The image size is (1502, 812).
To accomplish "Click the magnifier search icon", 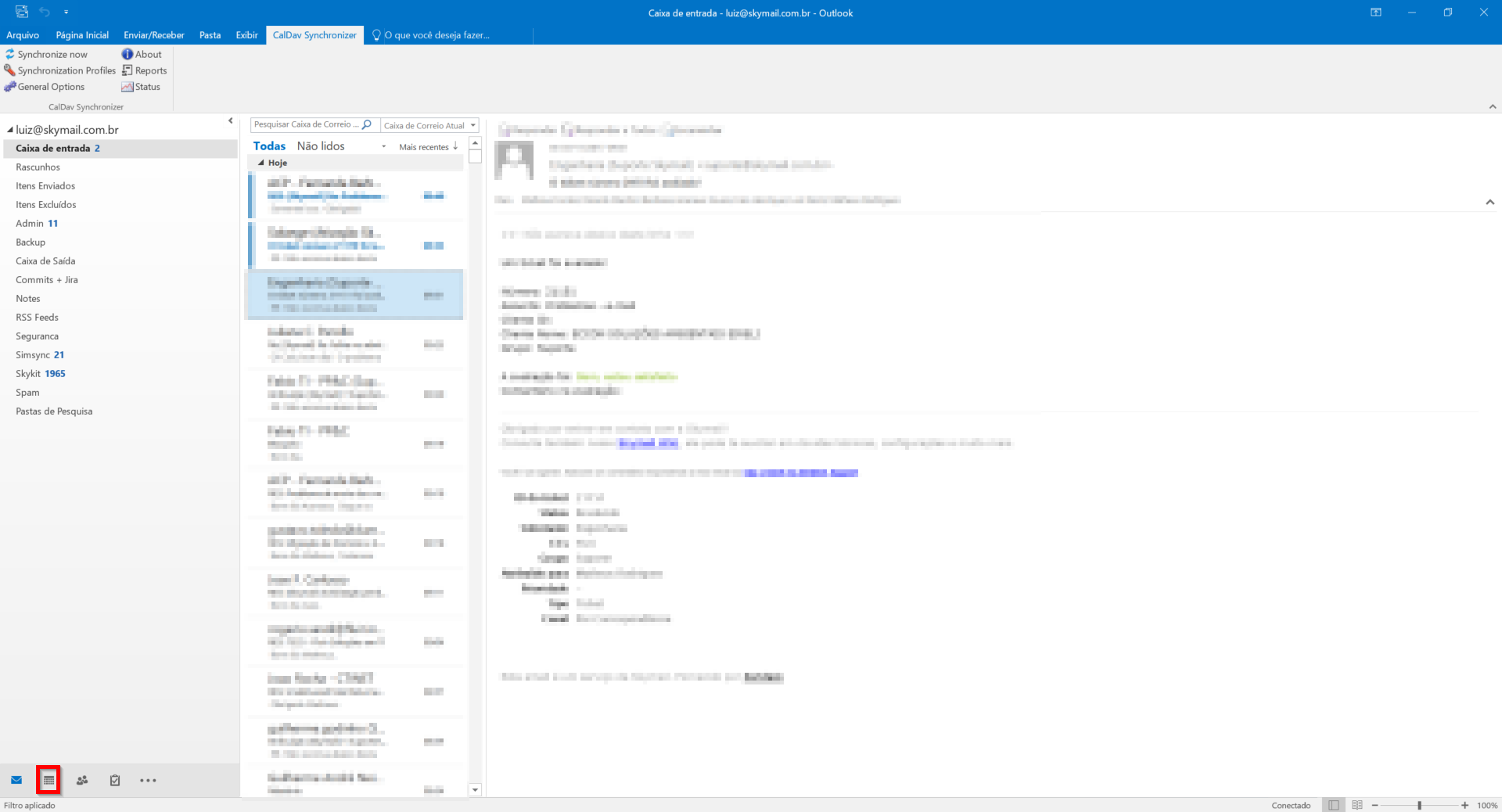I will click(367, 124).
